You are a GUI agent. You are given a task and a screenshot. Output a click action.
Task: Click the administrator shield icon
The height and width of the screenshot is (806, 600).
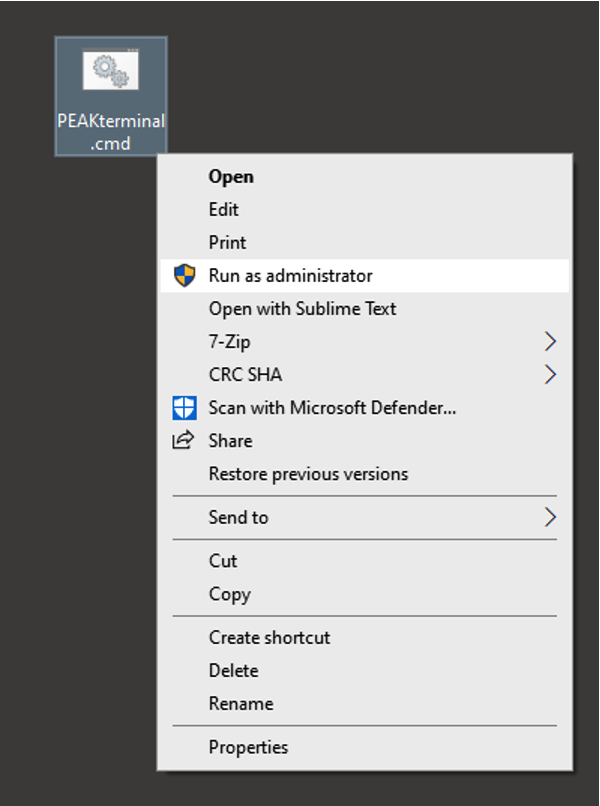(184, 276)
